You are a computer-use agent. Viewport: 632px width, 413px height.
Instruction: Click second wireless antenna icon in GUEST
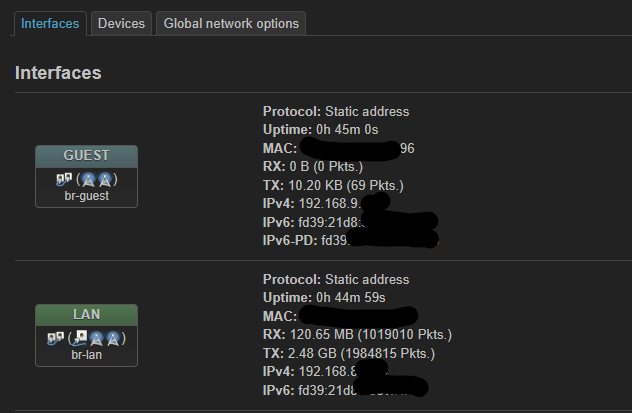(105, 179)
